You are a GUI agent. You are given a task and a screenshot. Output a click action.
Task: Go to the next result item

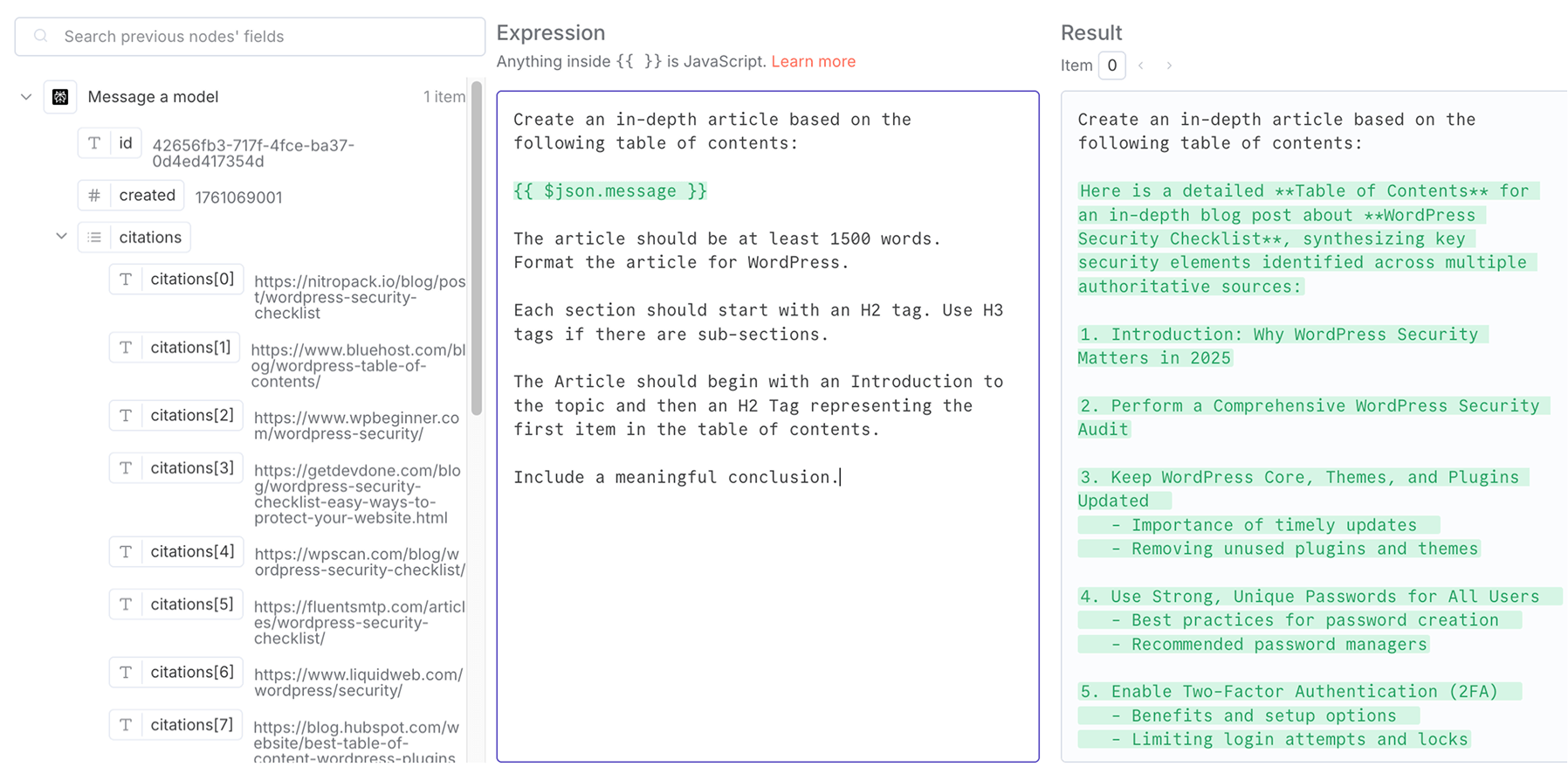(x=1169, y=66)
